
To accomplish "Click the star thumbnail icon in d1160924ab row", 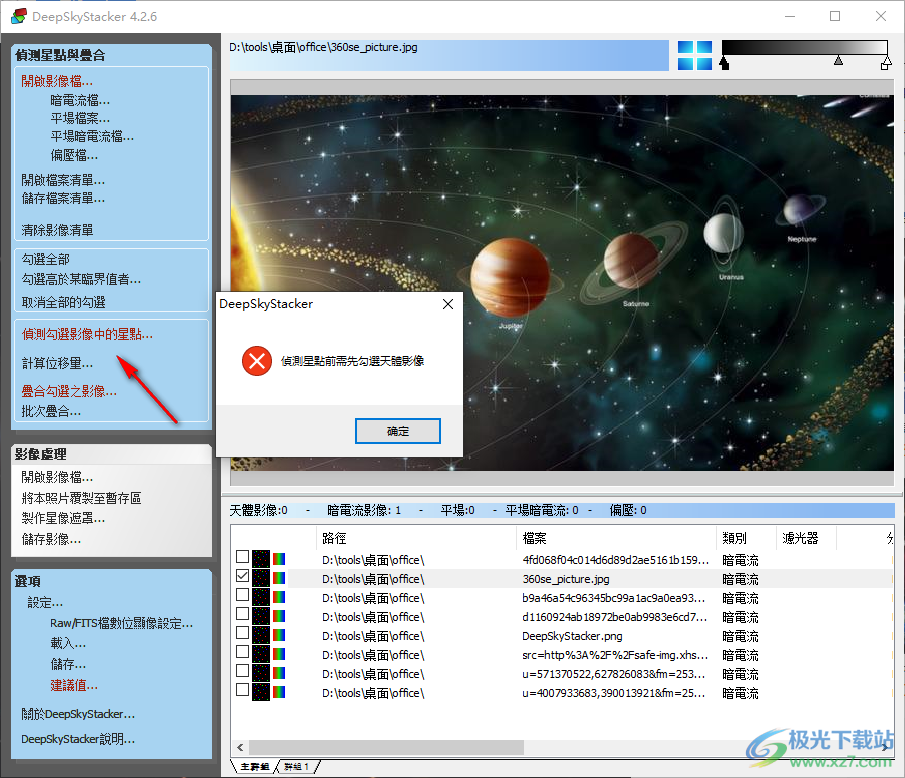I will 261,616.
